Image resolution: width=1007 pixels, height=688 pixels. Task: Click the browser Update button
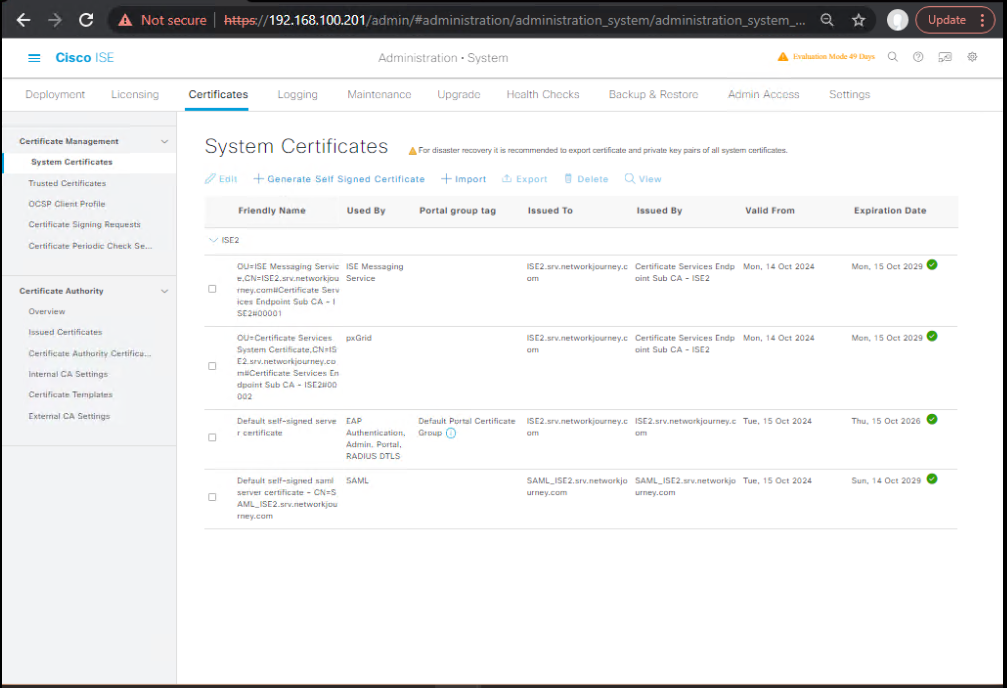[947, 20]
